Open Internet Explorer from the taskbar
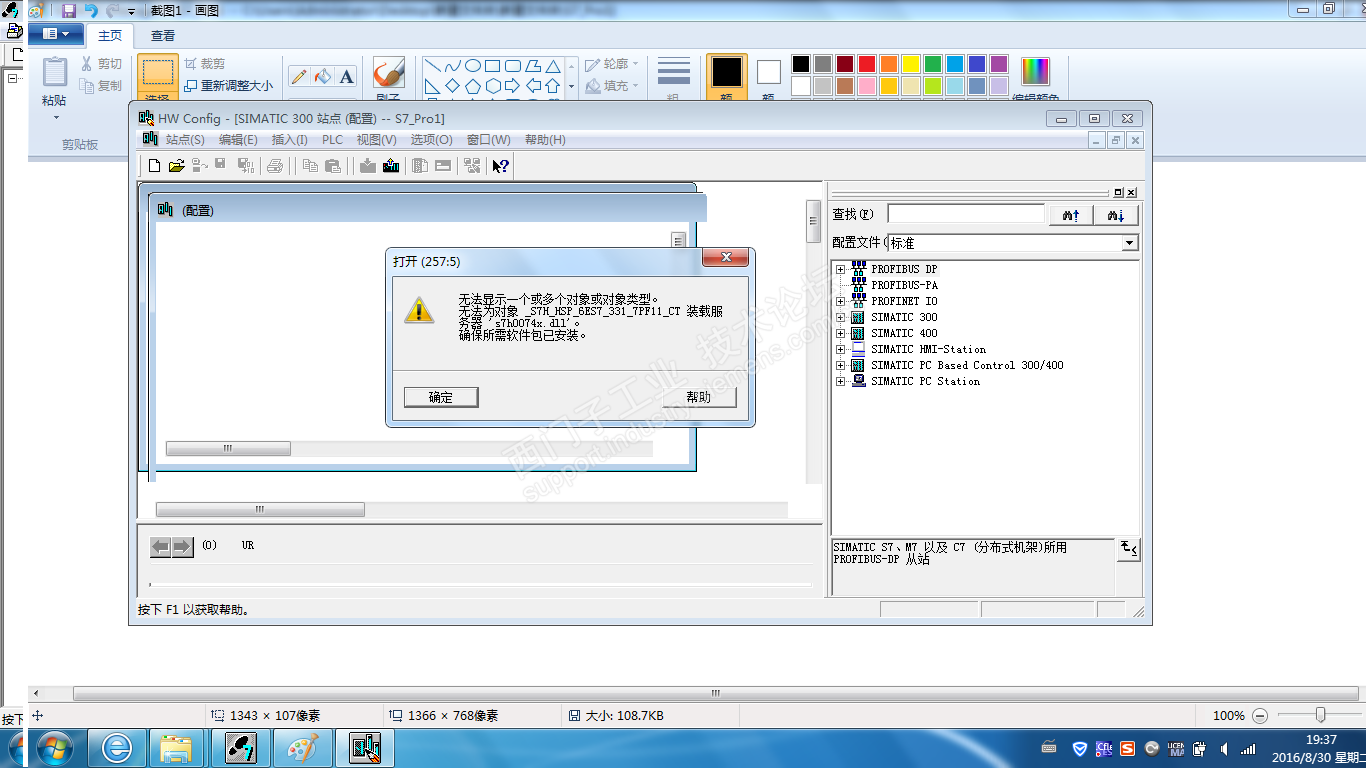The height and width of the screenshot is (768, 1366). (117, 747)
